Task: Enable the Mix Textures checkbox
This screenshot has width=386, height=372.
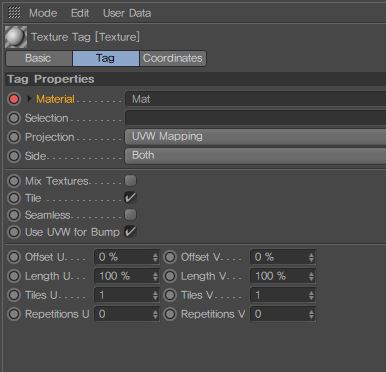Action: pos(130,180)
